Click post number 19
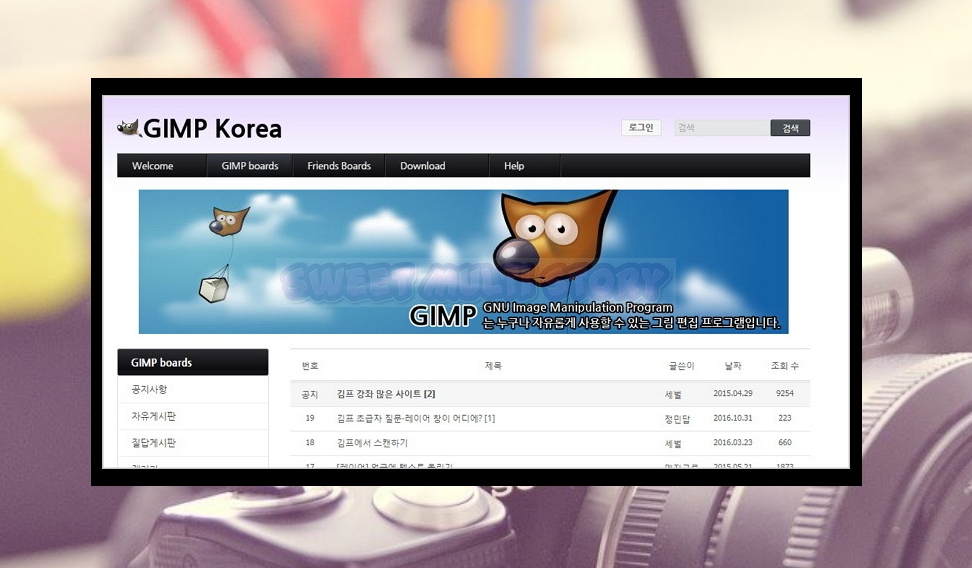Image resolution: width=972 pixels, height=568 pixels. 310,418
